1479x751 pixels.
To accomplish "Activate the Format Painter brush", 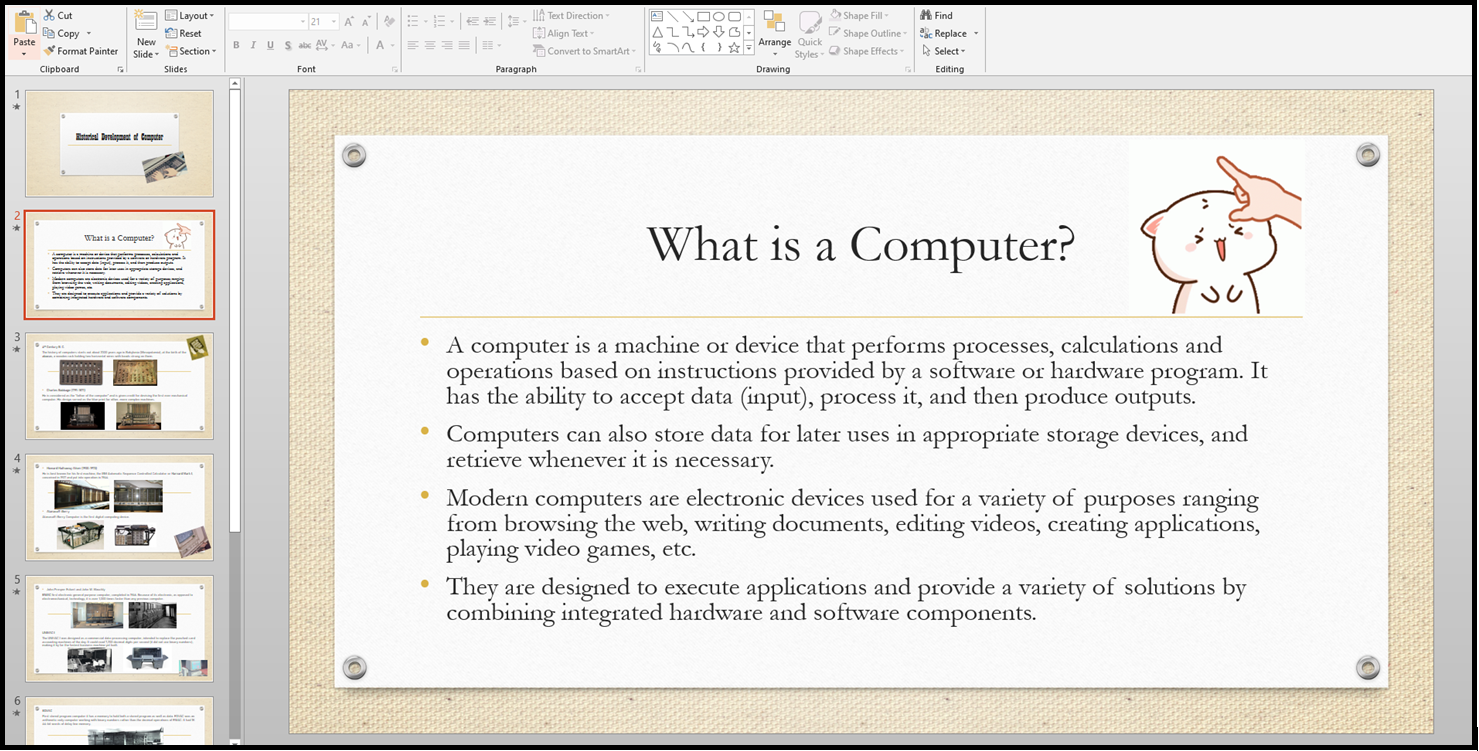I will 49,51.
